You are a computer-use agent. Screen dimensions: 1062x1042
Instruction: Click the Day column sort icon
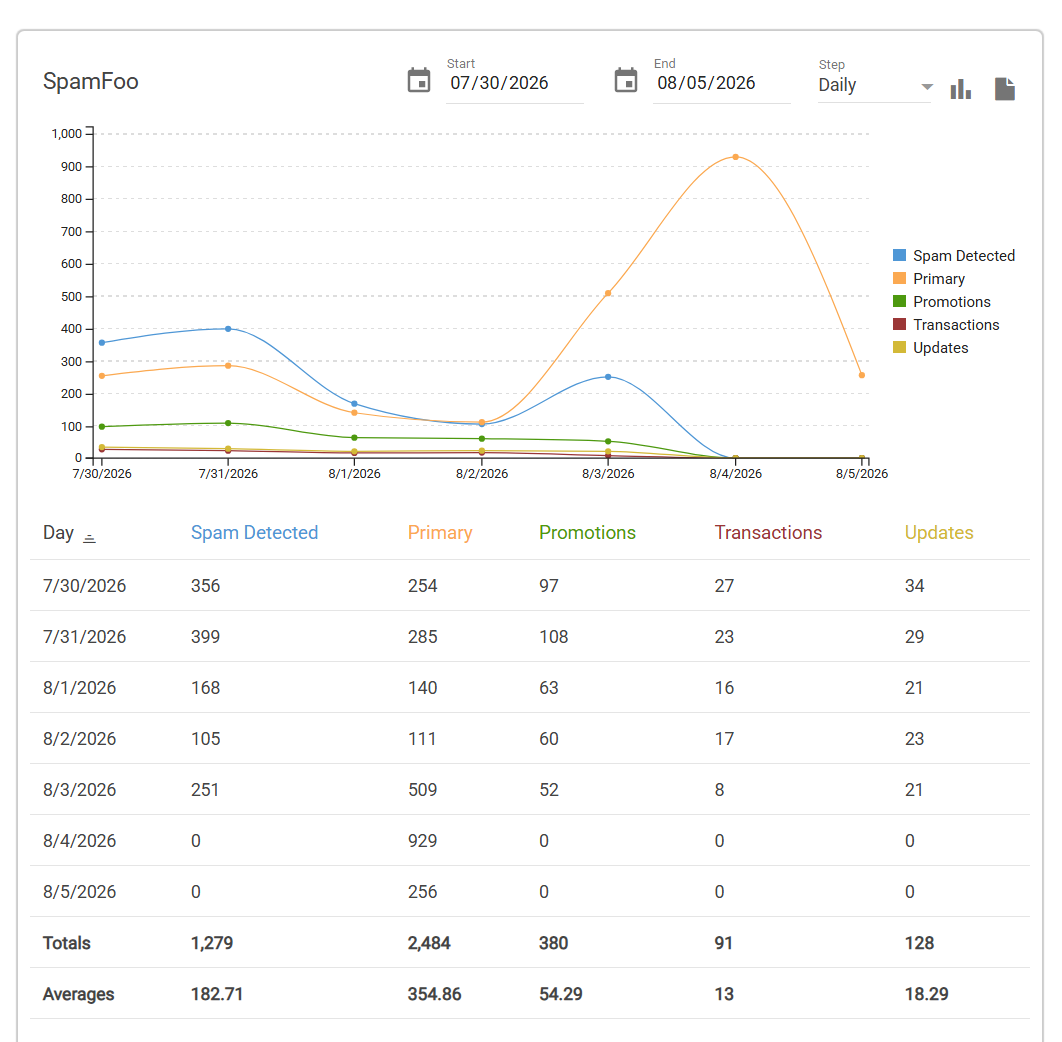click(x=89, y=538)
